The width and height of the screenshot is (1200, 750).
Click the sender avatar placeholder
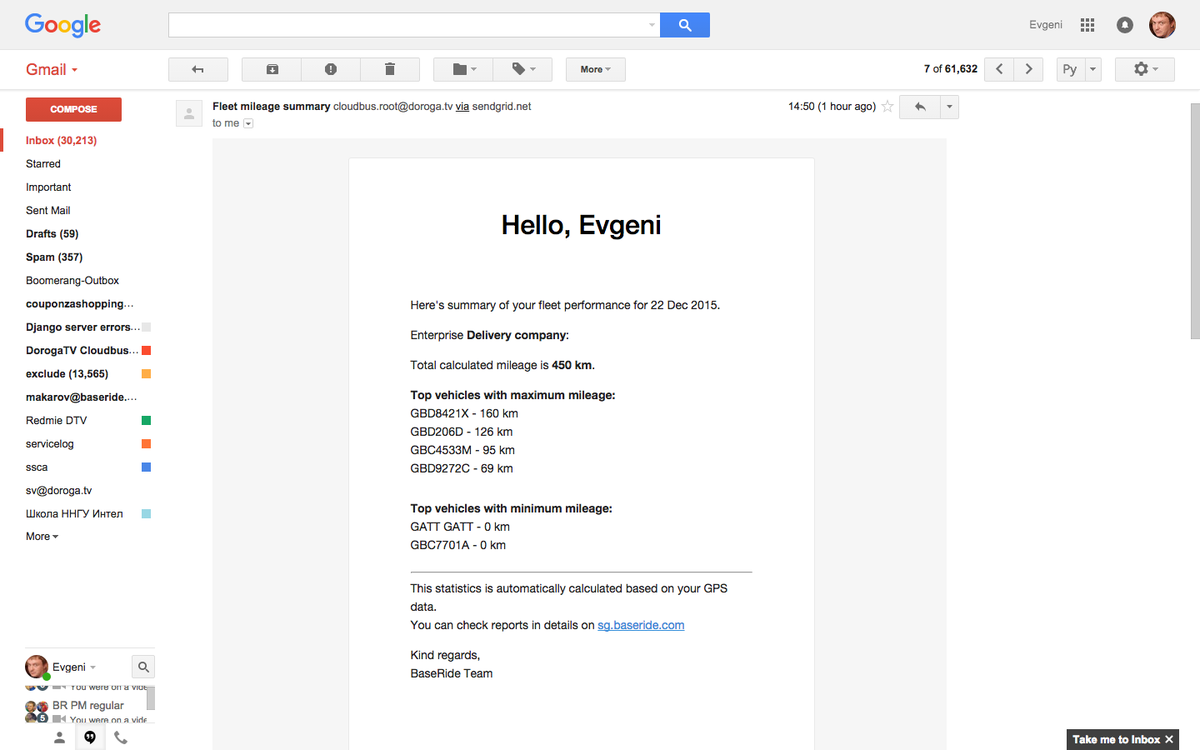(189, 113)
